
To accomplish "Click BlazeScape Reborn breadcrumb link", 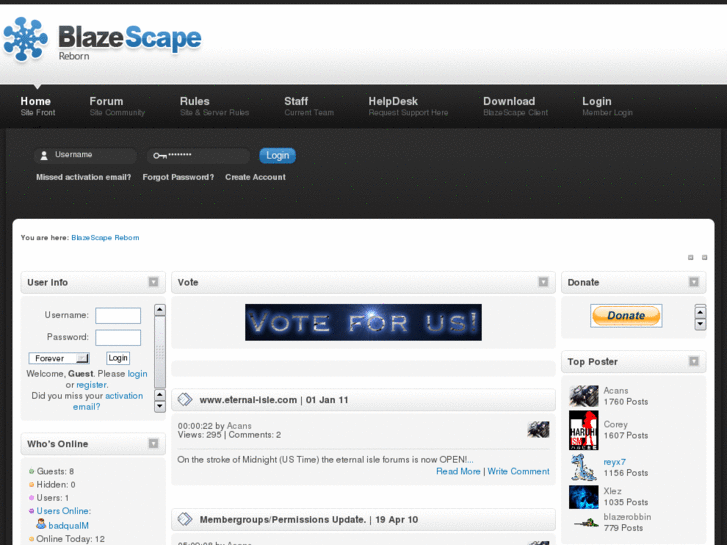I will 105,237.
